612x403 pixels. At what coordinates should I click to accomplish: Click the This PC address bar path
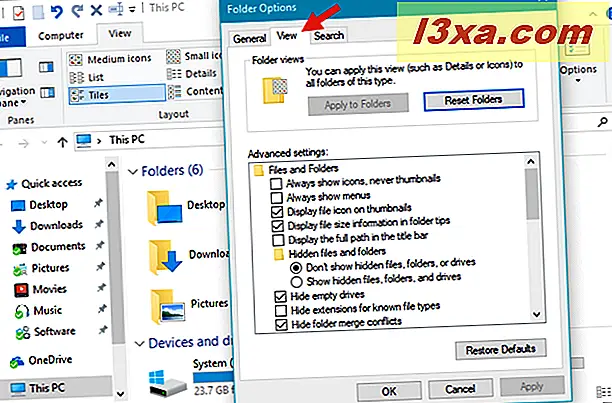tap(126, 140)
